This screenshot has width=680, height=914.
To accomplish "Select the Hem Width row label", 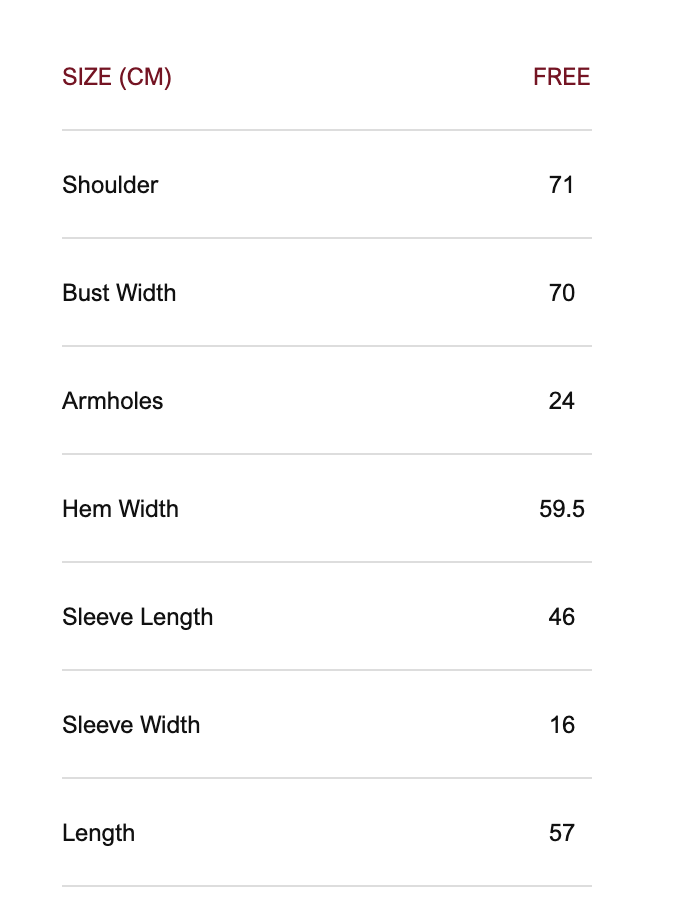I will click(120, 509).
